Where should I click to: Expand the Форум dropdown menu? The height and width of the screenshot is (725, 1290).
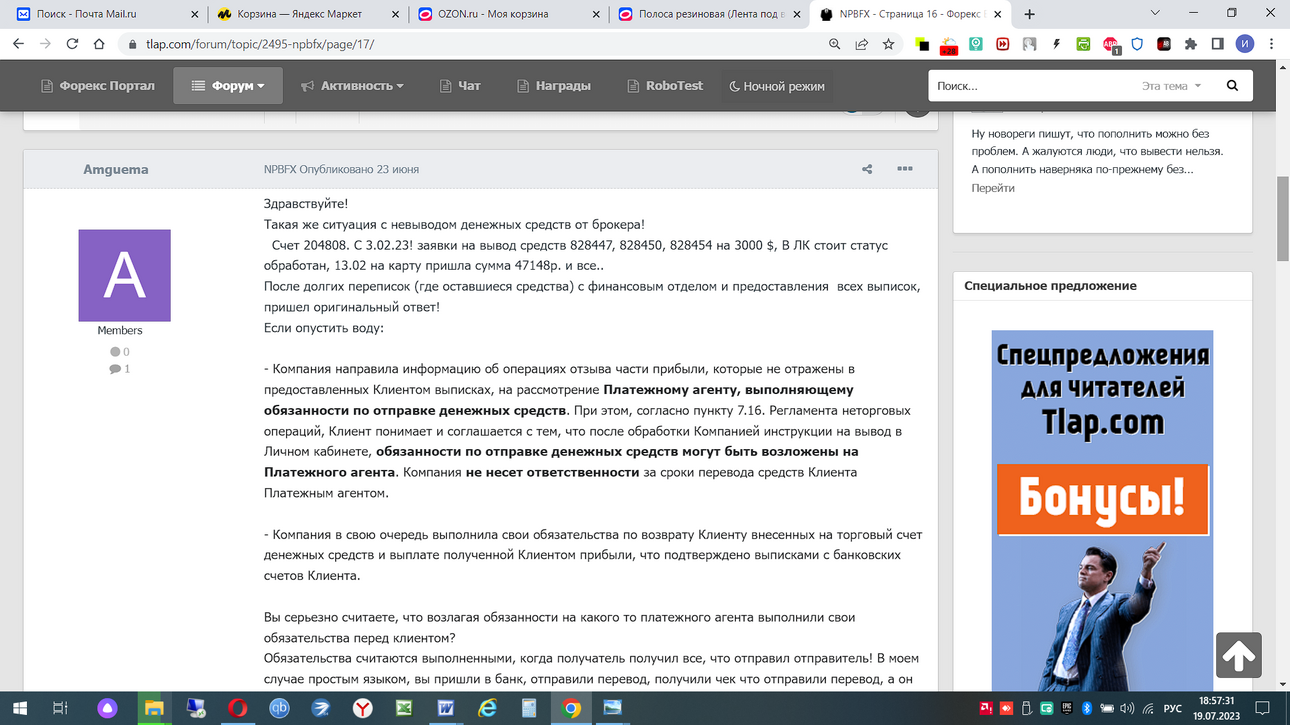pyautogui.click(x=228, y=86)
